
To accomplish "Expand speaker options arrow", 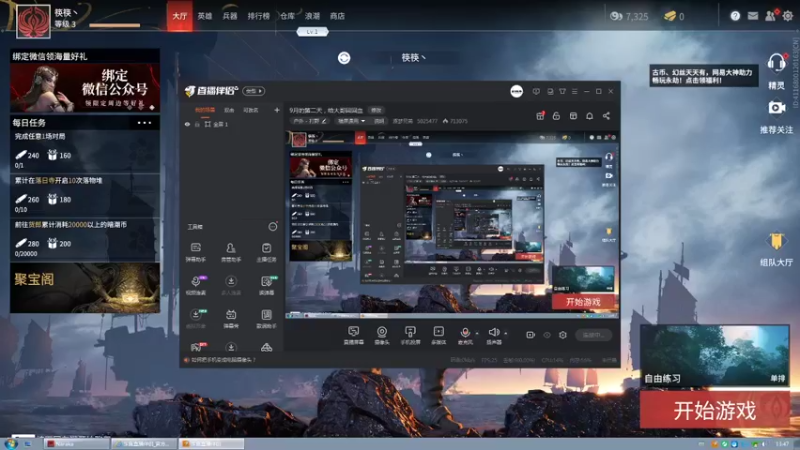I will pos(506,333).
